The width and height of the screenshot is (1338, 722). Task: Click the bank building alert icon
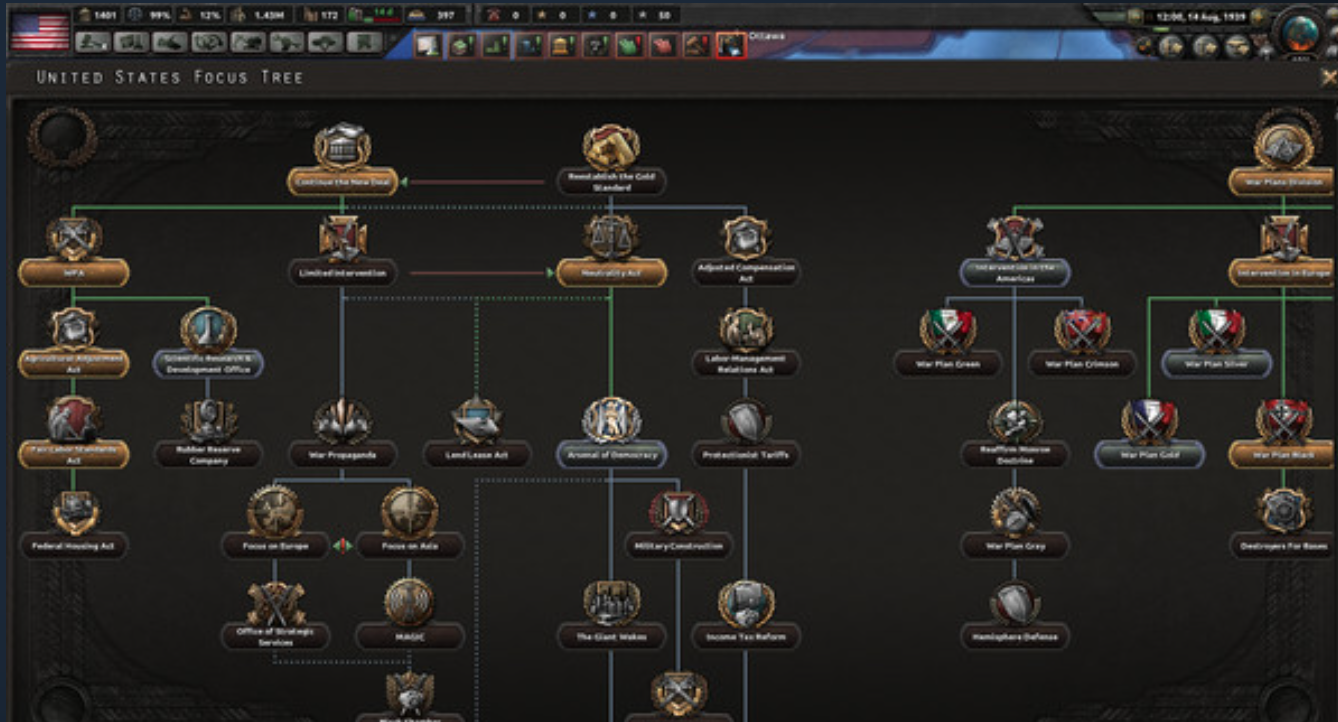pyautogui.click(x=563, y=45)
